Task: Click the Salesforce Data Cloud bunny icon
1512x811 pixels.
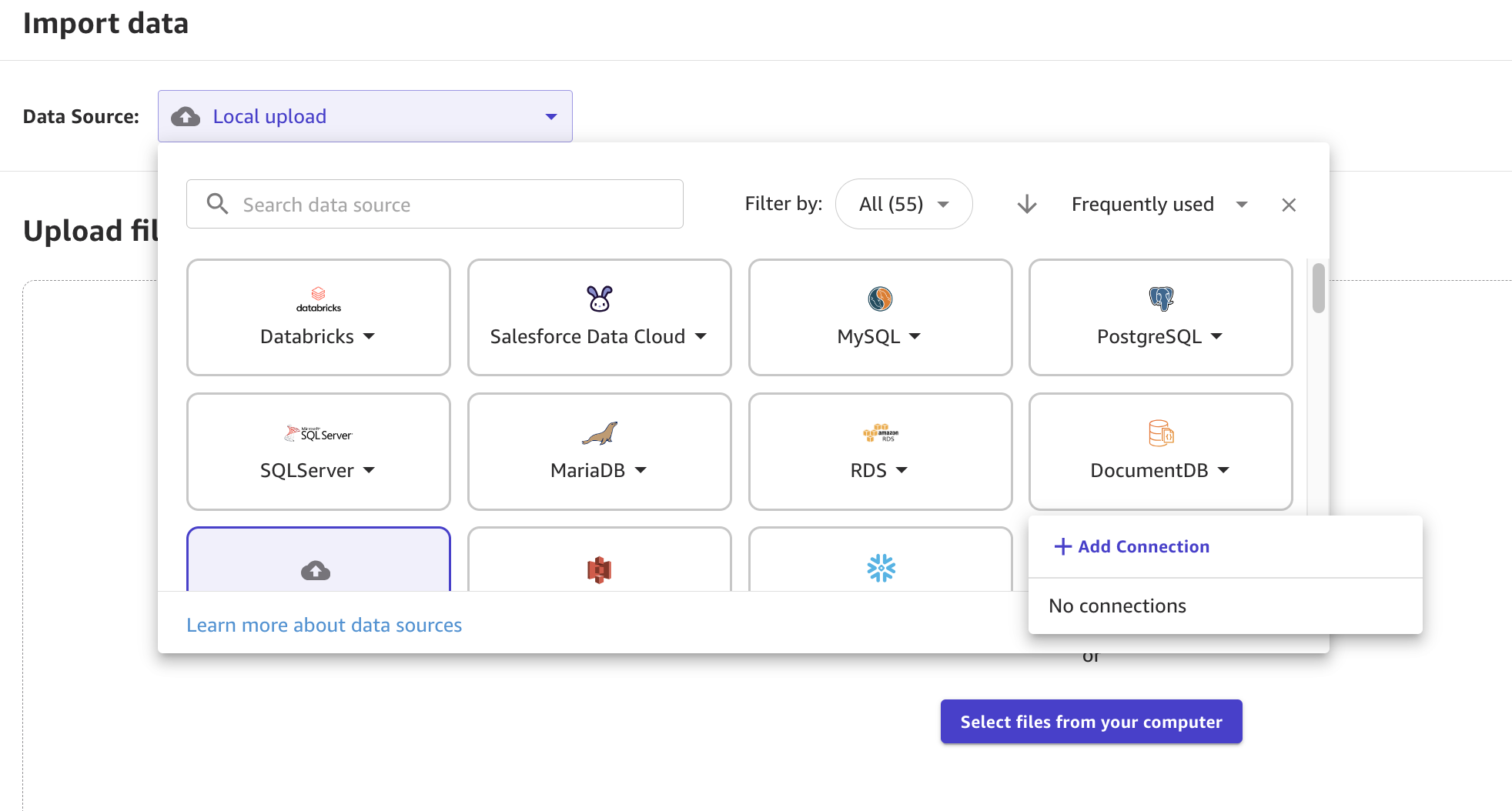Action: click(x=599, y=299)
